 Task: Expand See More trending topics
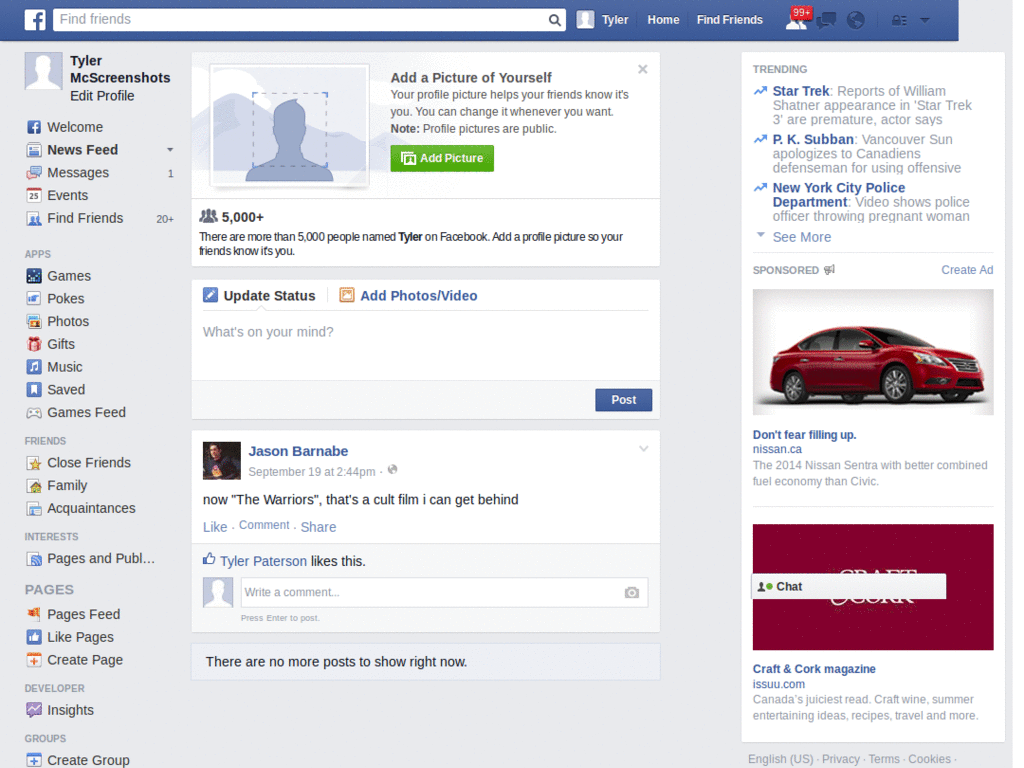802,237
